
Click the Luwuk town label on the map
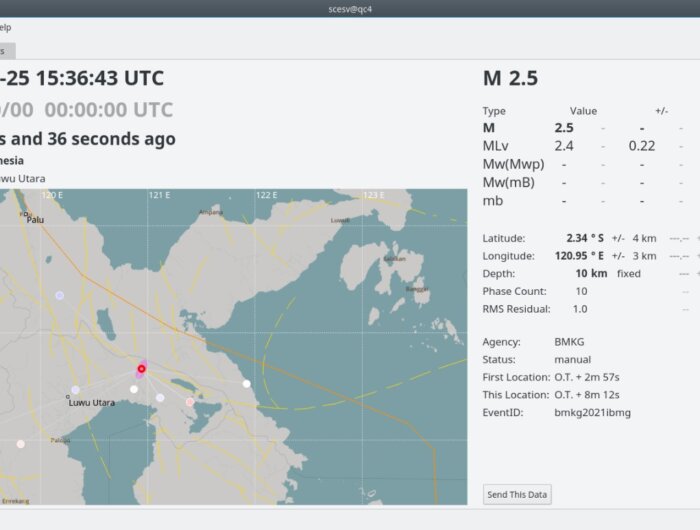(341, 220)
